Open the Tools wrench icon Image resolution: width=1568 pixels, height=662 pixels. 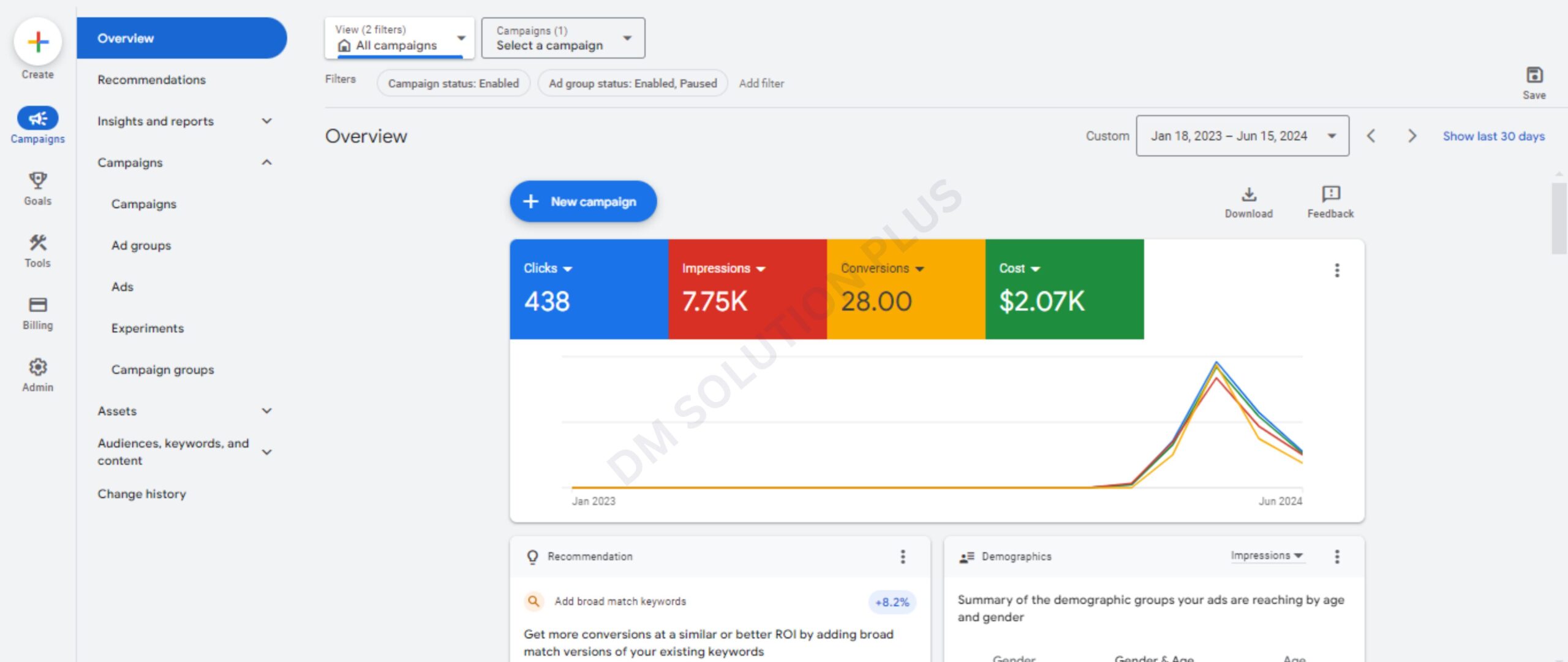pyautogui.click(x=38, y=243)
